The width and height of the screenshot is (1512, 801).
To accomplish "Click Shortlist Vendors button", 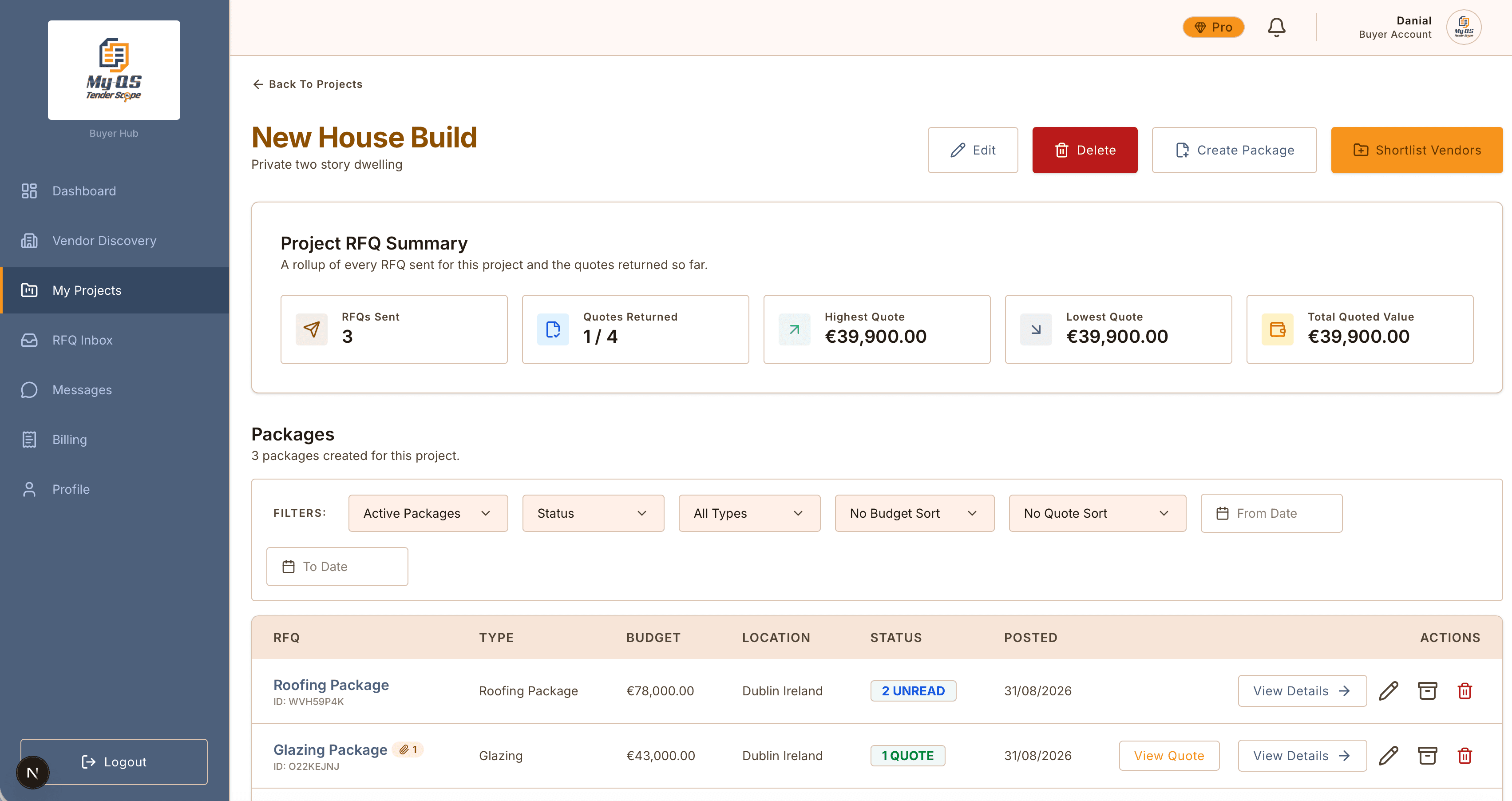I will tap(1416, 150).
